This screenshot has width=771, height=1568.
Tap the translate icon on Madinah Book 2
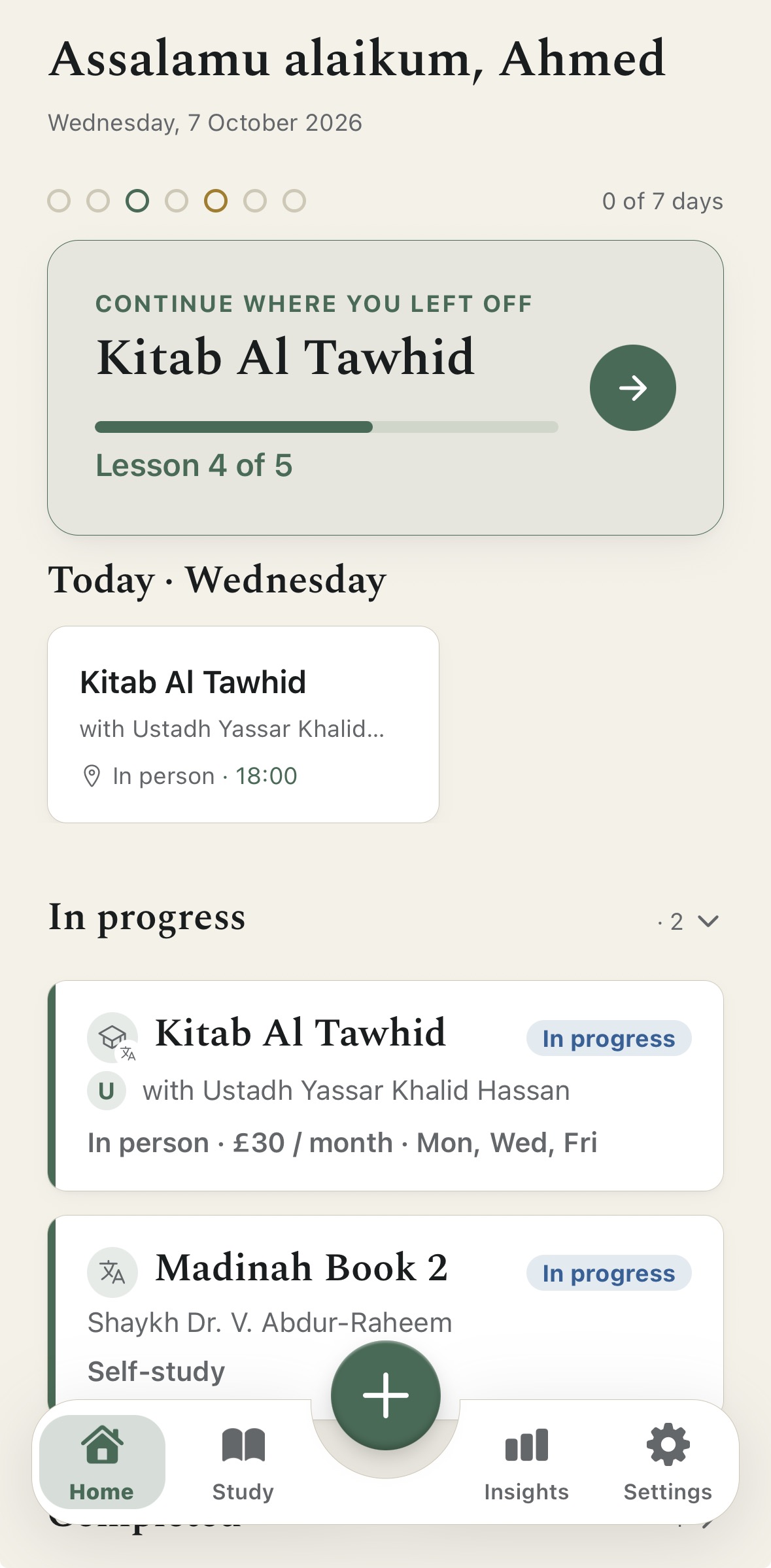(x=112, y=1272)
